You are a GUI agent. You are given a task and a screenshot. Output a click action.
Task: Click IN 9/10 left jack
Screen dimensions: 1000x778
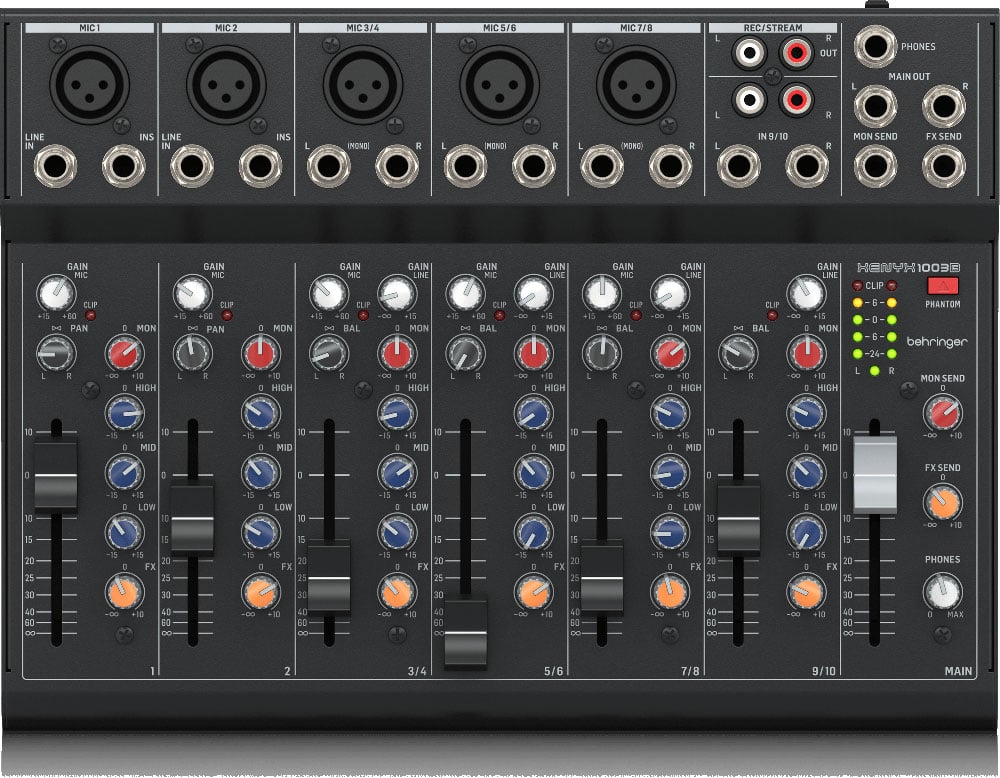point(739,166)
